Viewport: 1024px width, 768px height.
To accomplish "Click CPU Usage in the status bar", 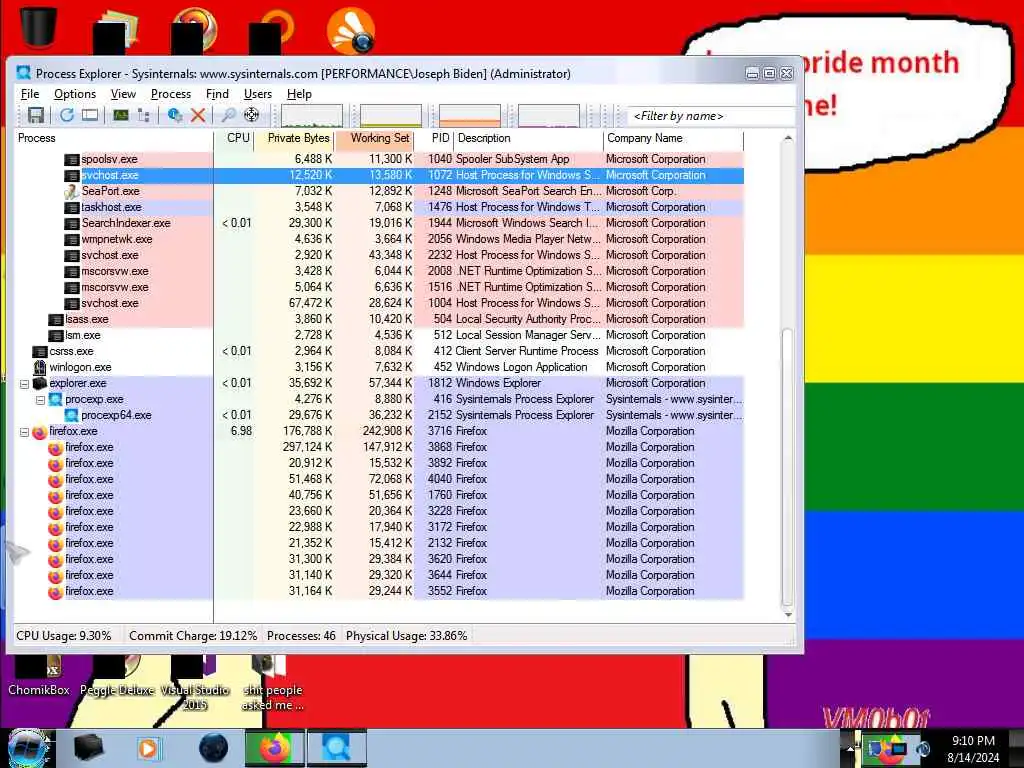I will [64, 636].
